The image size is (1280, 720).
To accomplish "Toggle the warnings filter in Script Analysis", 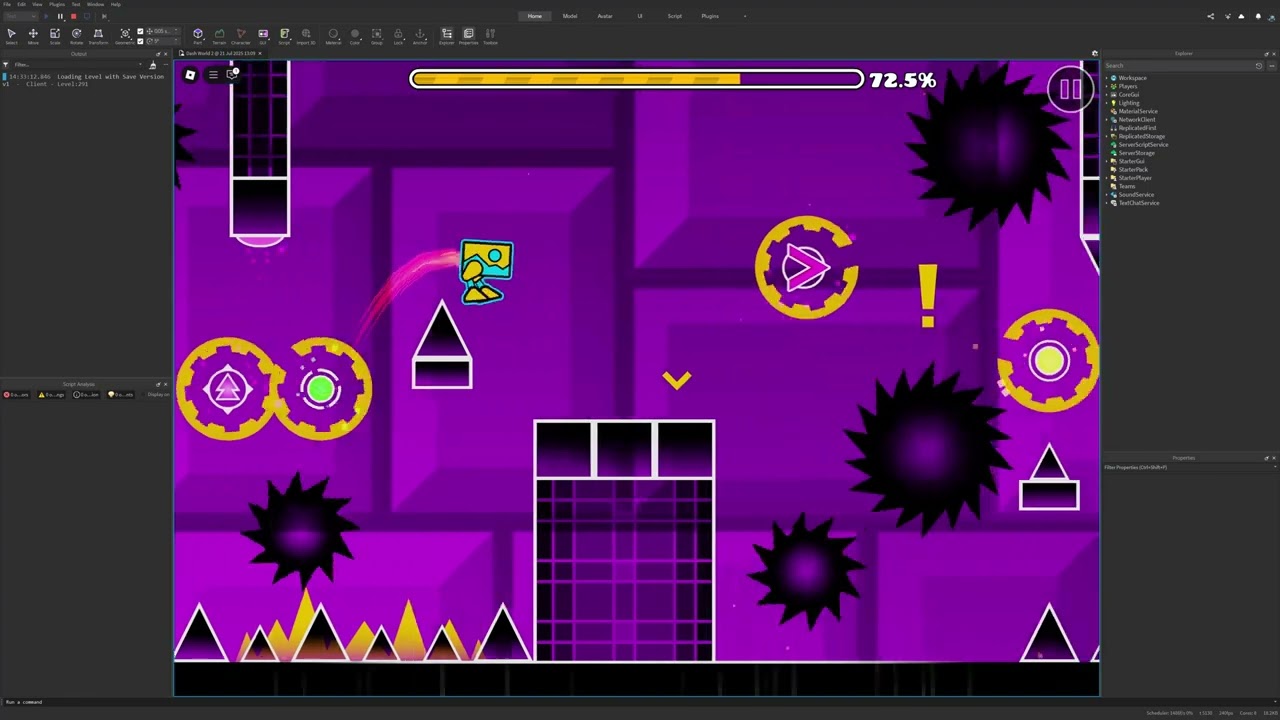I will [52, 394].
